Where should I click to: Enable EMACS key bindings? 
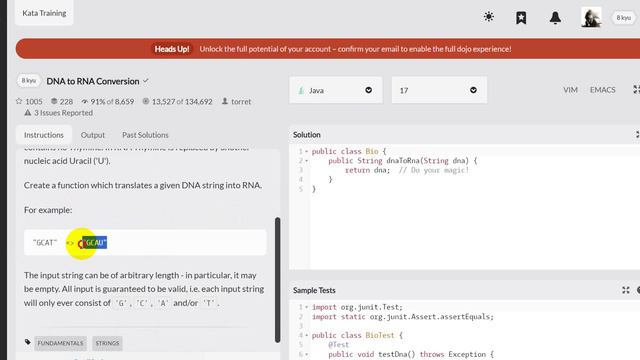(x=602, y=90)
